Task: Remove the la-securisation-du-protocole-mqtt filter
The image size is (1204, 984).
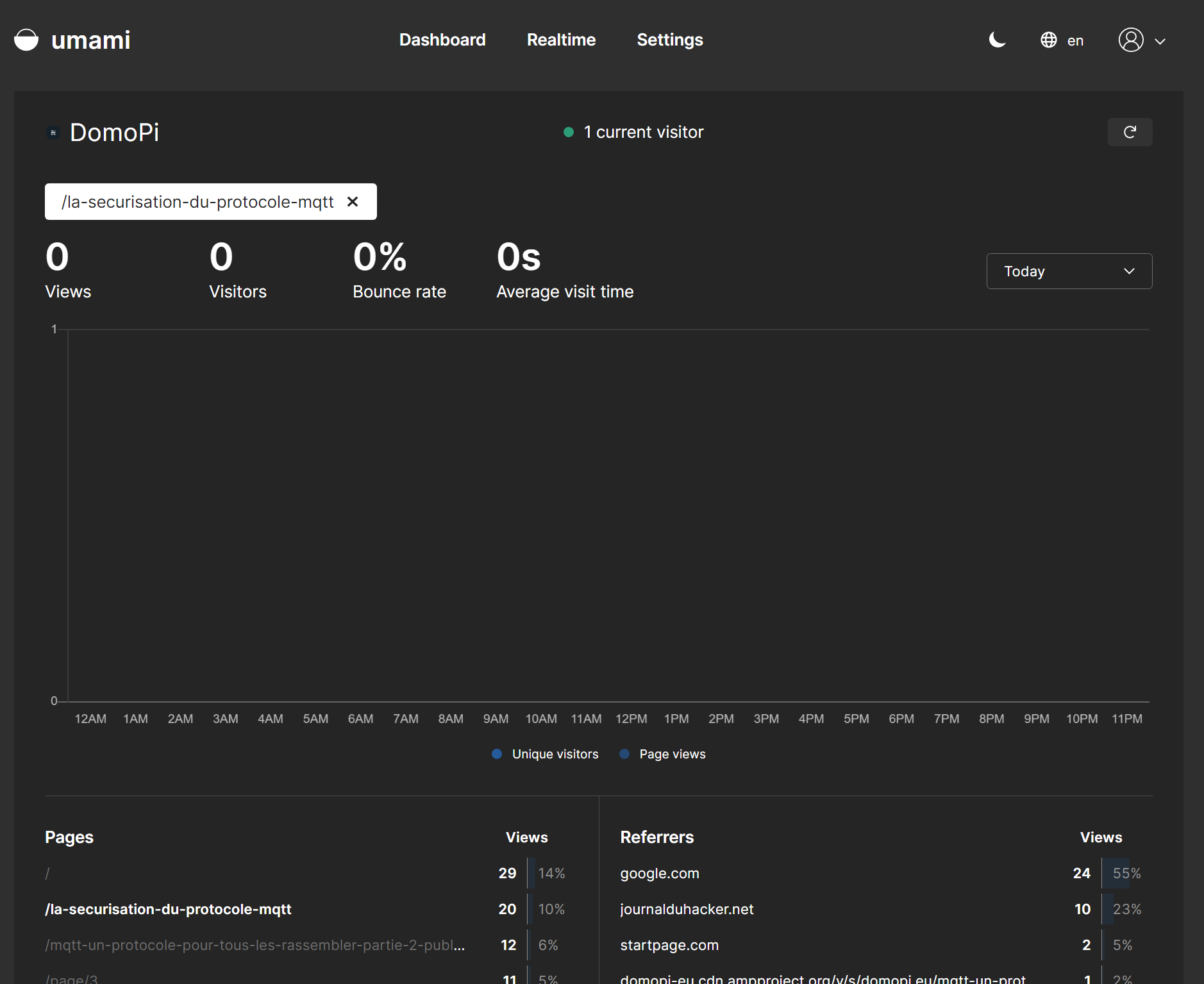Action: (353, 201)
